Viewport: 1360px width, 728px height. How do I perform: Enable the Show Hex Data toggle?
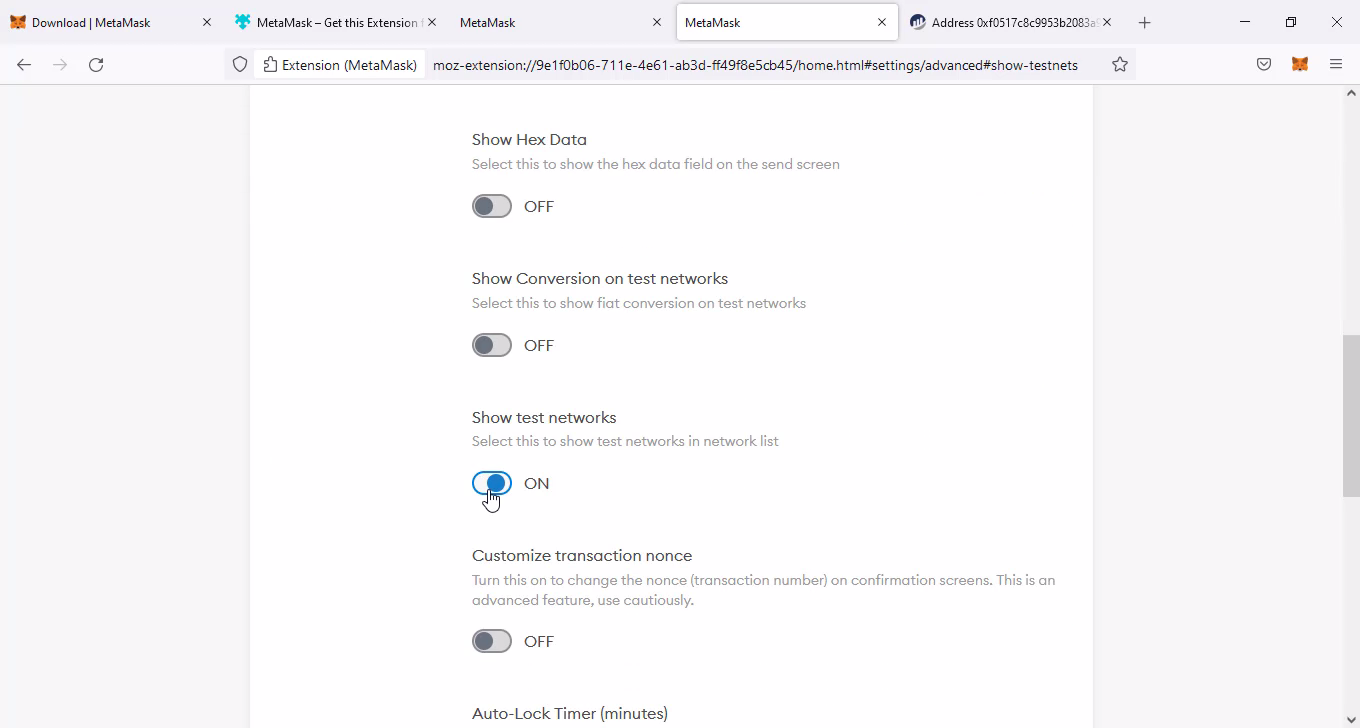pyautogui.click(x=492, y=206)
